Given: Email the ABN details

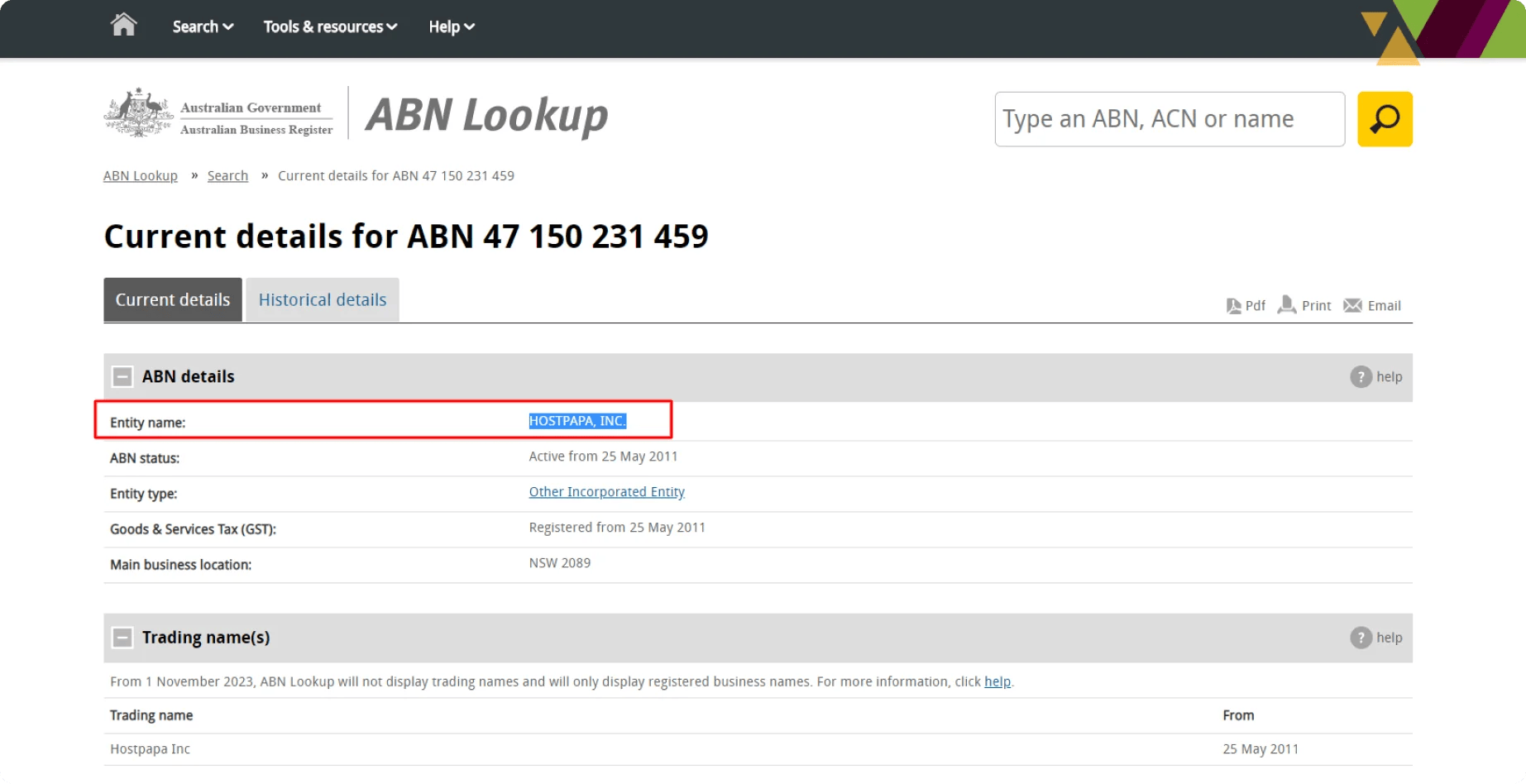Looking at the screenshot, I should coord(1372,306).
